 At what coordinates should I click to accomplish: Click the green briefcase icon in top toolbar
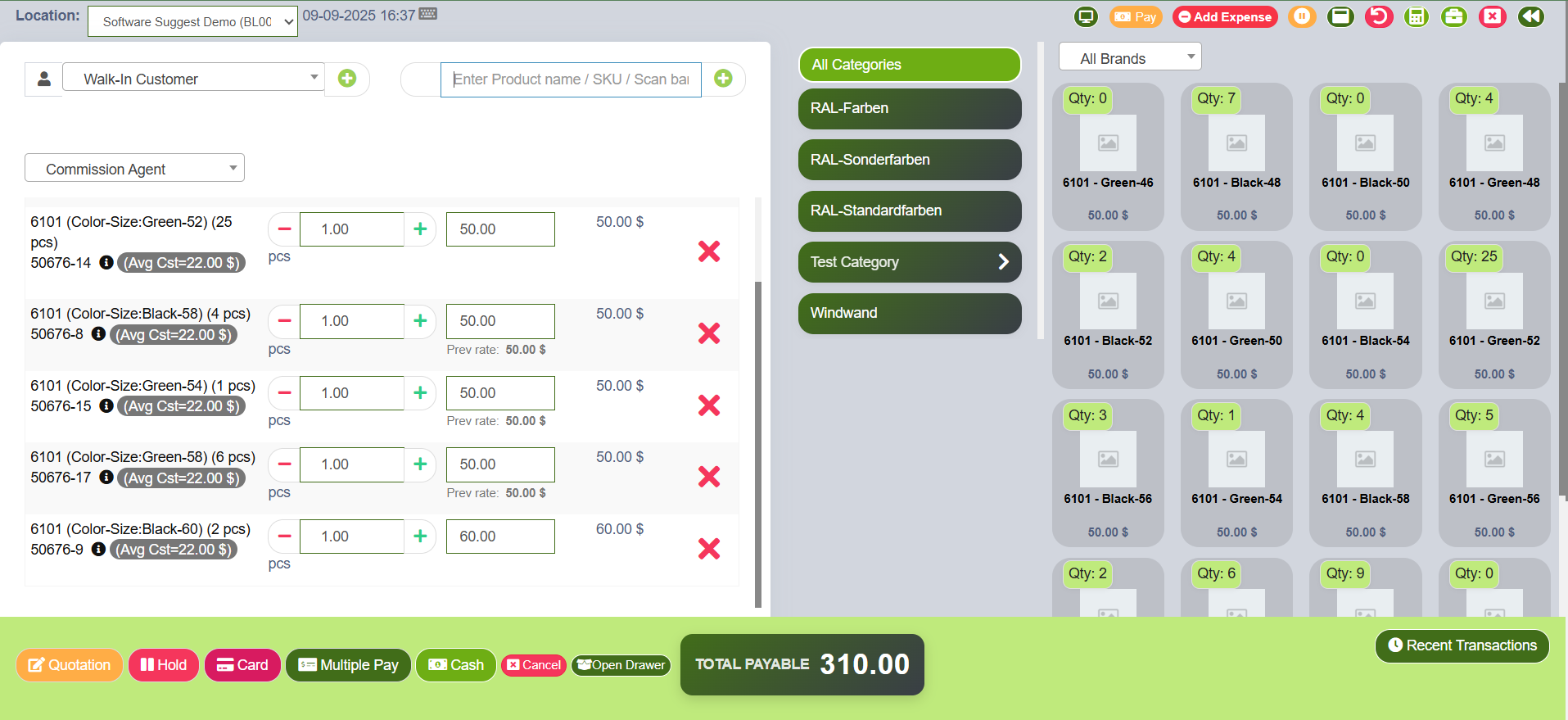click(x=1454, y=16)
